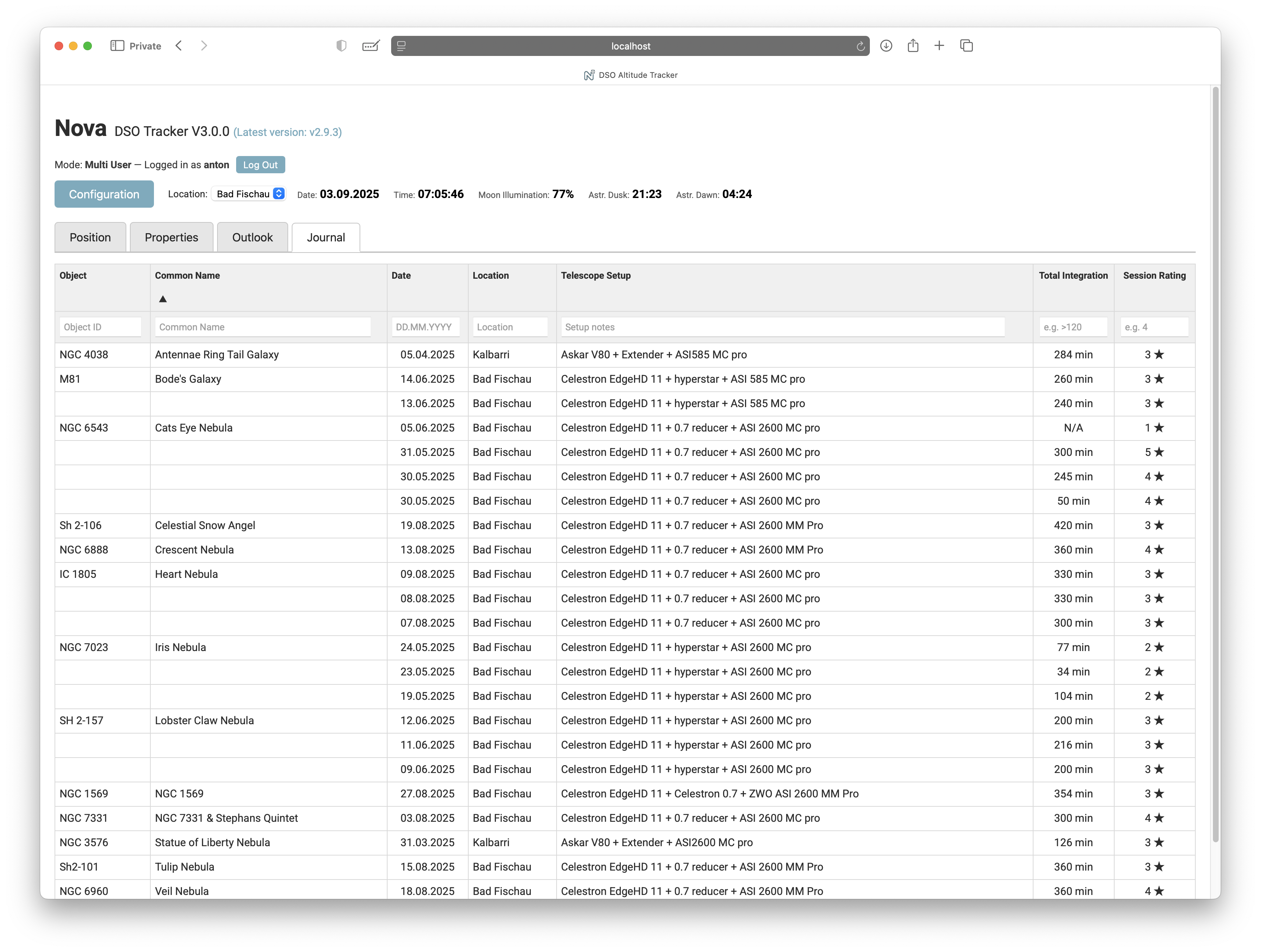Click the Log Out button
The image size is (1261, 952).
(x=260, y=165)
